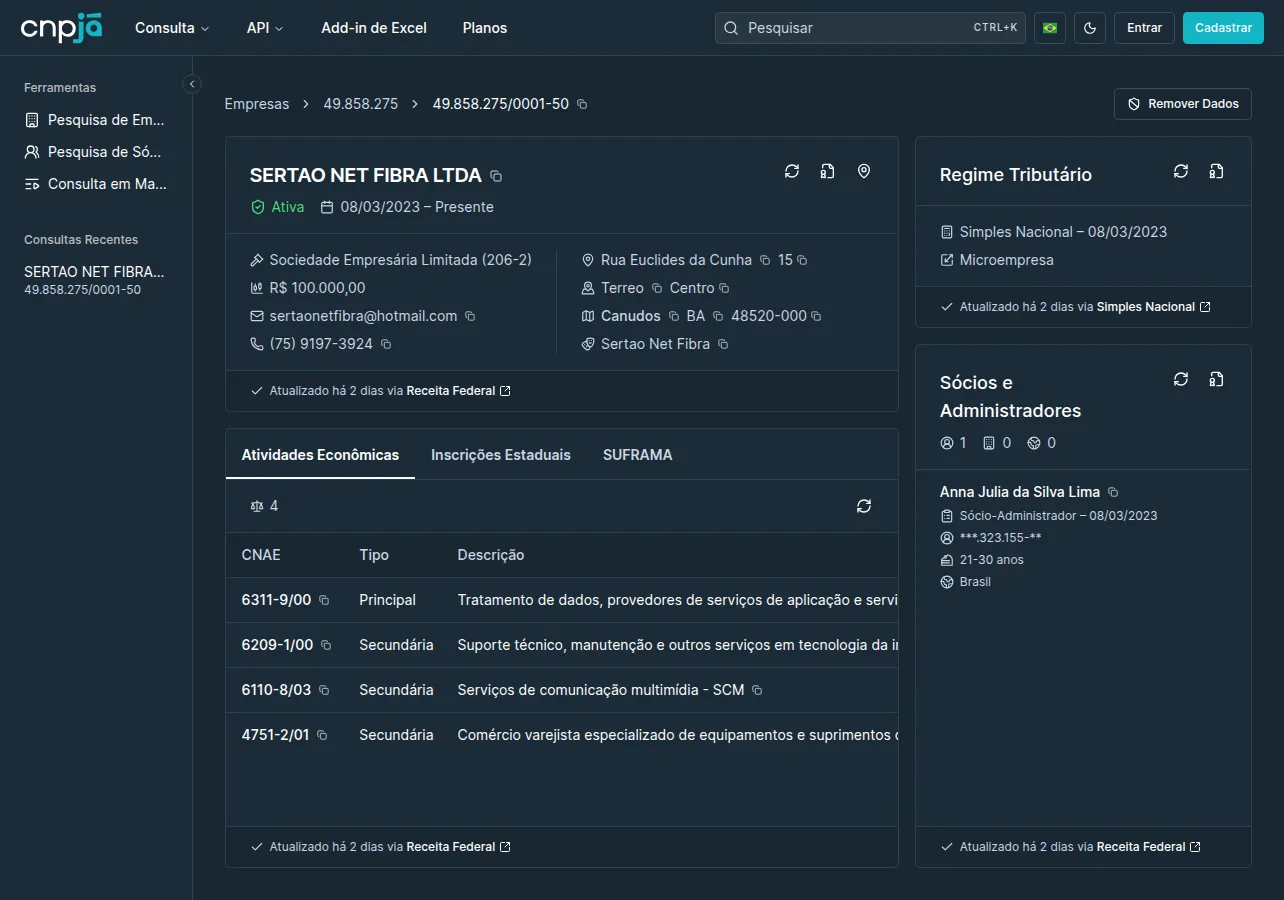Copy the CNPJ 49.858.275/0001-50 in breadcrumb
1284x900 pixels.
pos(582,104)
